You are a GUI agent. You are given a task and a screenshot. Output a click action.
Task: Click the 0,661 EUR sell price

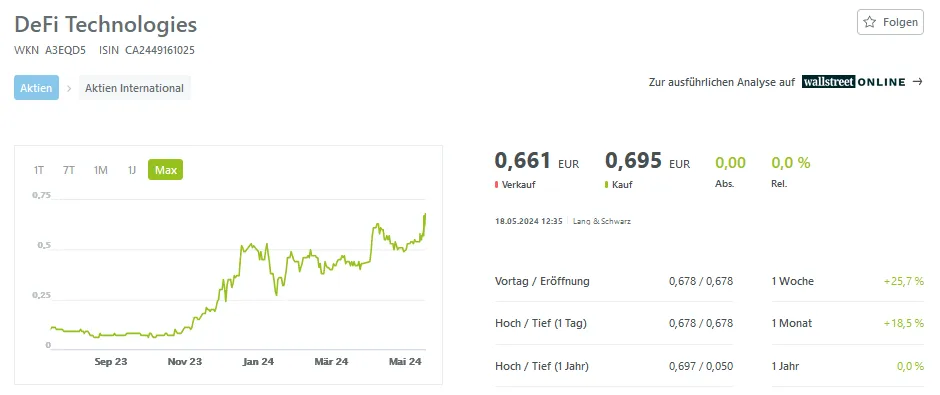point(537,161)
